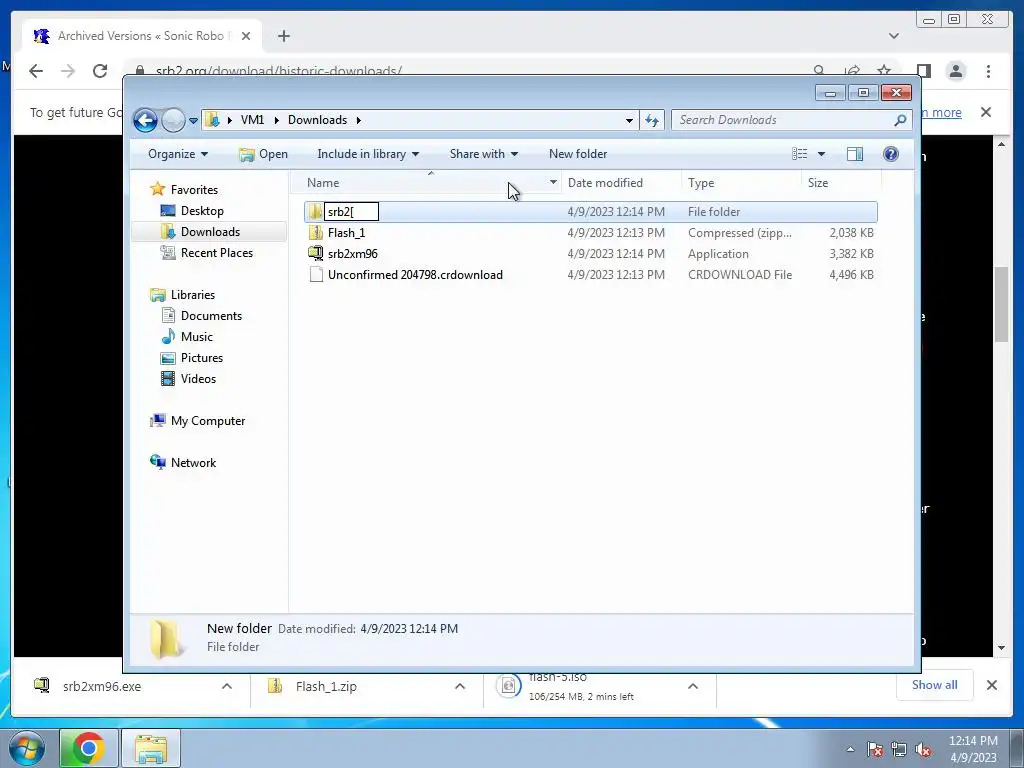Open Recent Places in sidebar

(x=217, y=253)
